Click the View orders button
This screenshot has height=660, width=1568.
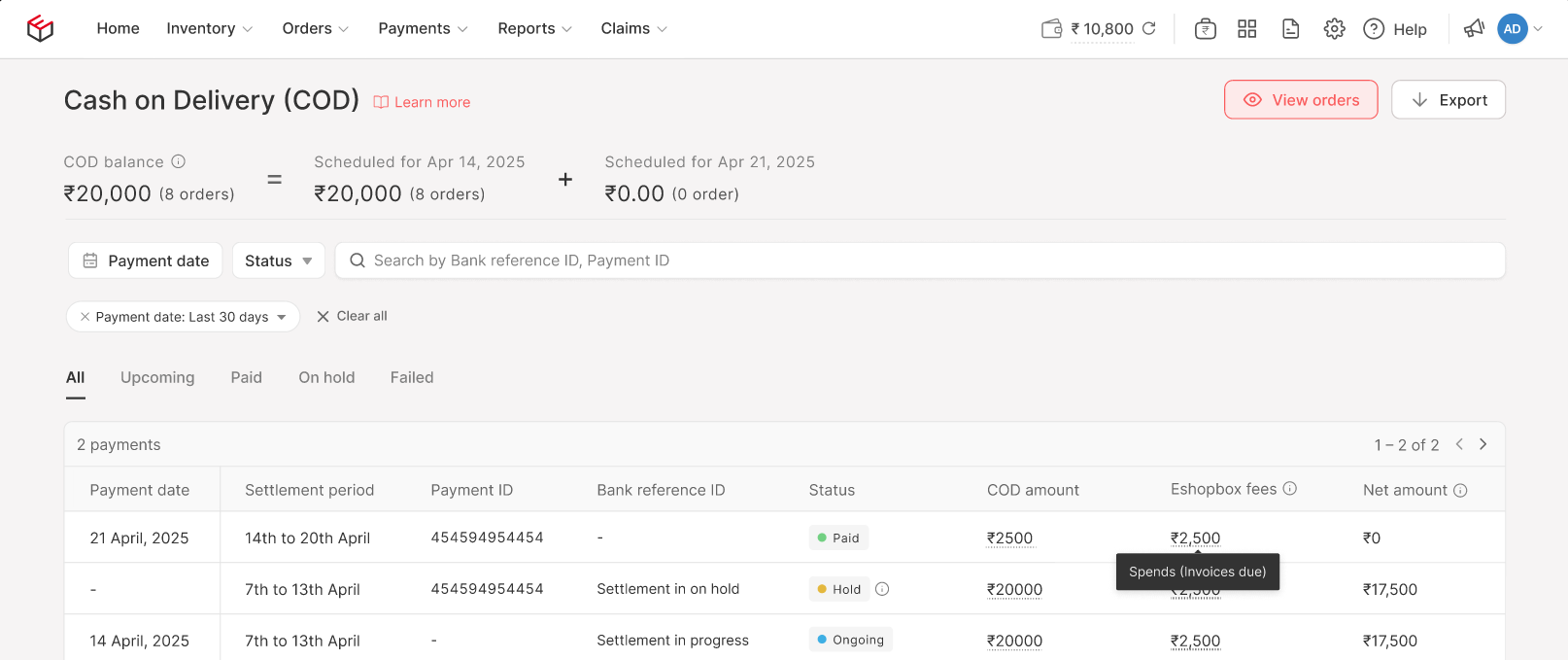click(x=1300, y=100)
